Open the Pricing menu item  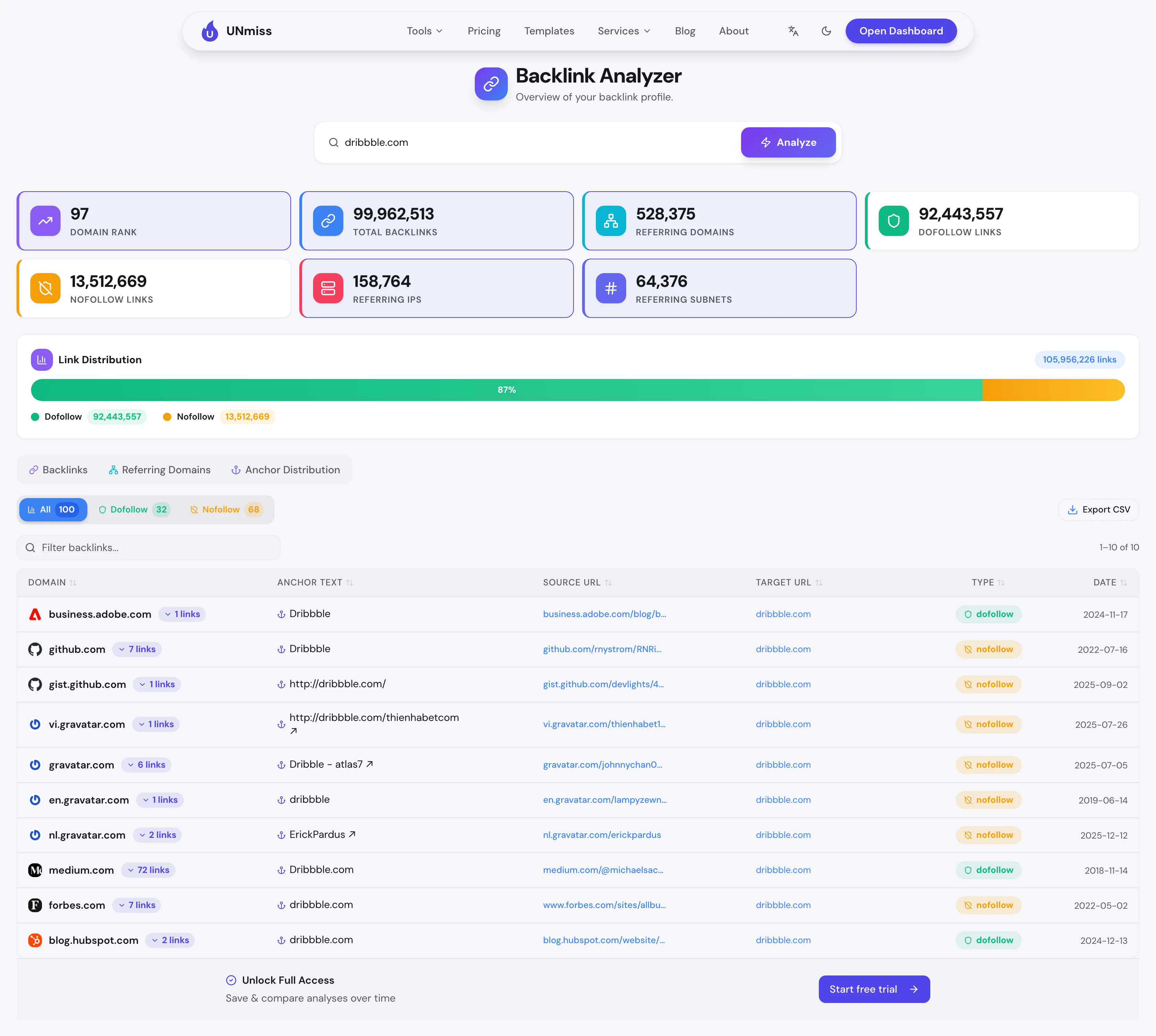point(484,31)
